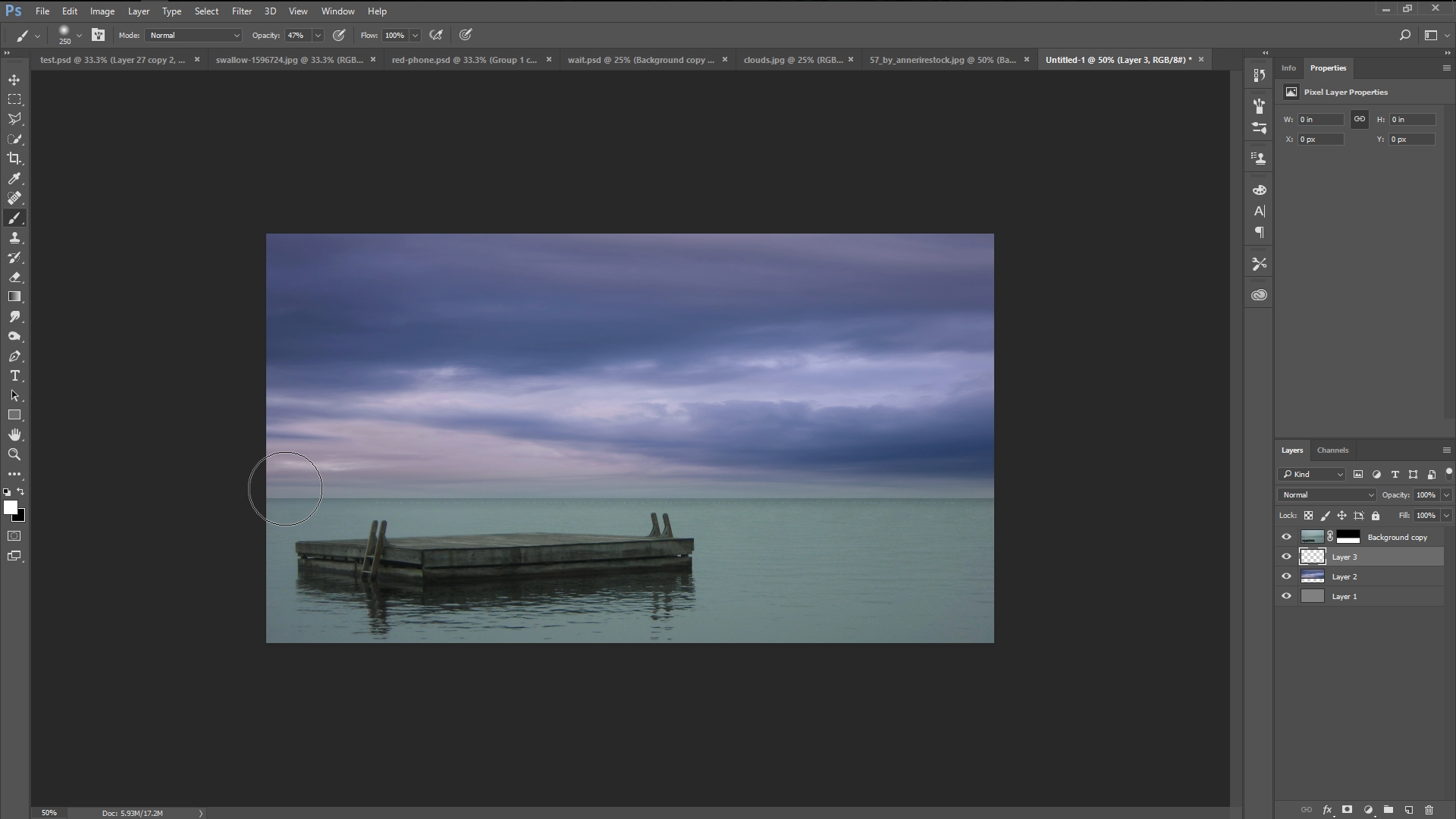Delete the selected layer
The height and width of the screenshot is (819, 1456).
[x=1429, y=810]
